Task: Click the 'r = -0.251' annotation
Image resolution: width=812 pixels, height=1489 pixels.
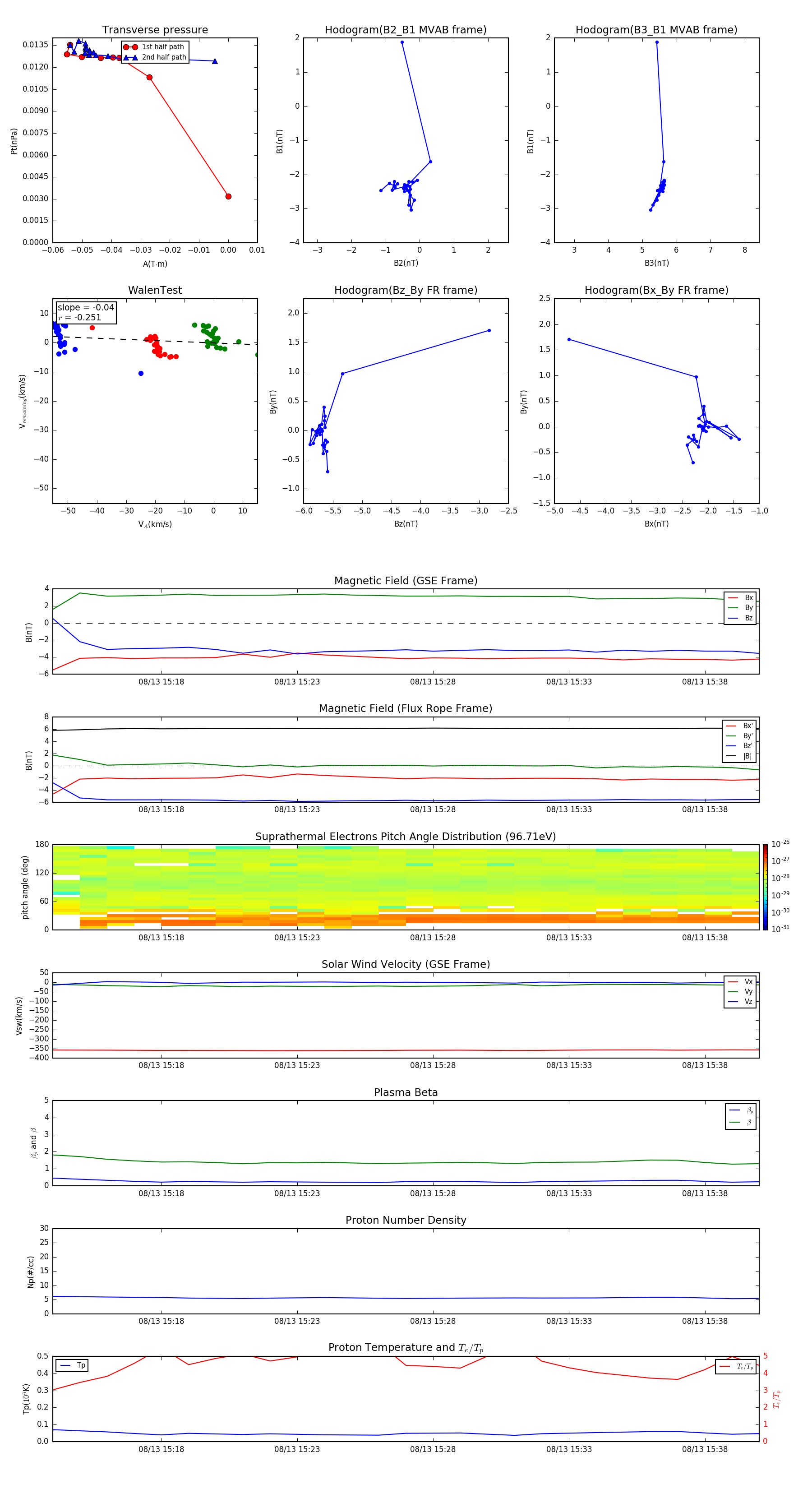Action: (x=80, y=317)
